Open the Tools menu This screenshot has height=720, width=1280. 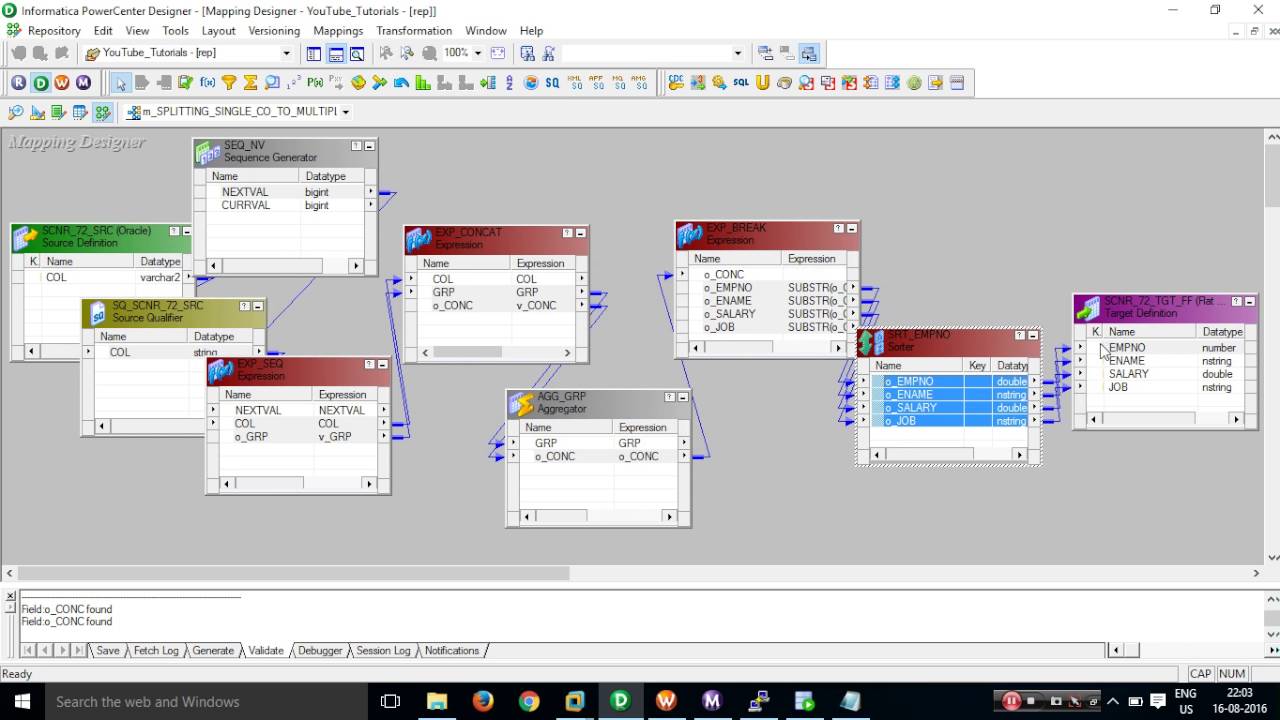click(175, 31)
